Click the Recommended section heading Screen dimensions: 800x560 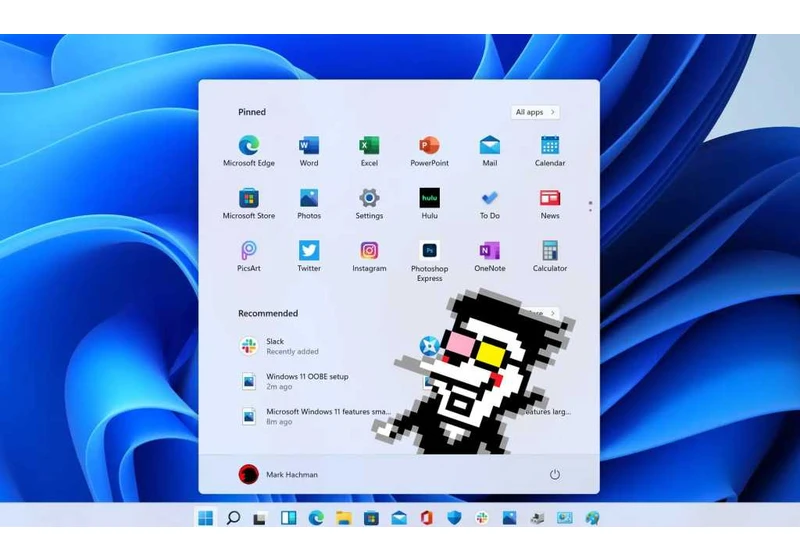(268, 313)
